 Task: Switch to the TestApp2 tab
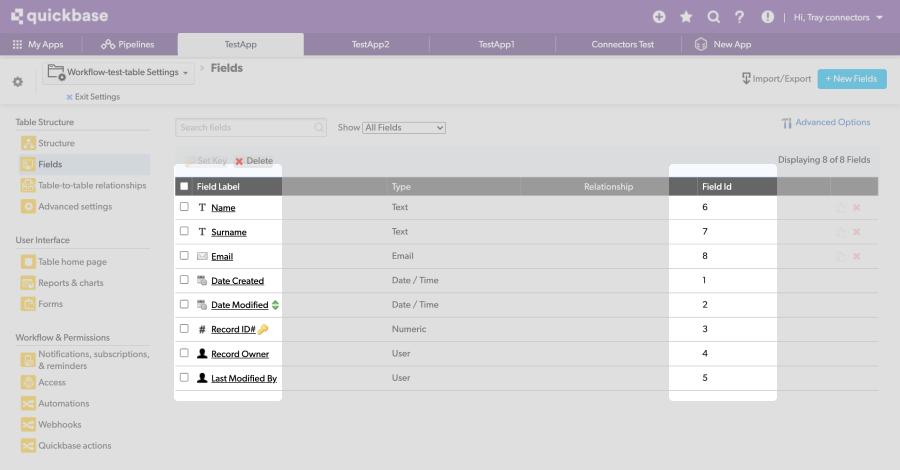click(x=370, y=45)
